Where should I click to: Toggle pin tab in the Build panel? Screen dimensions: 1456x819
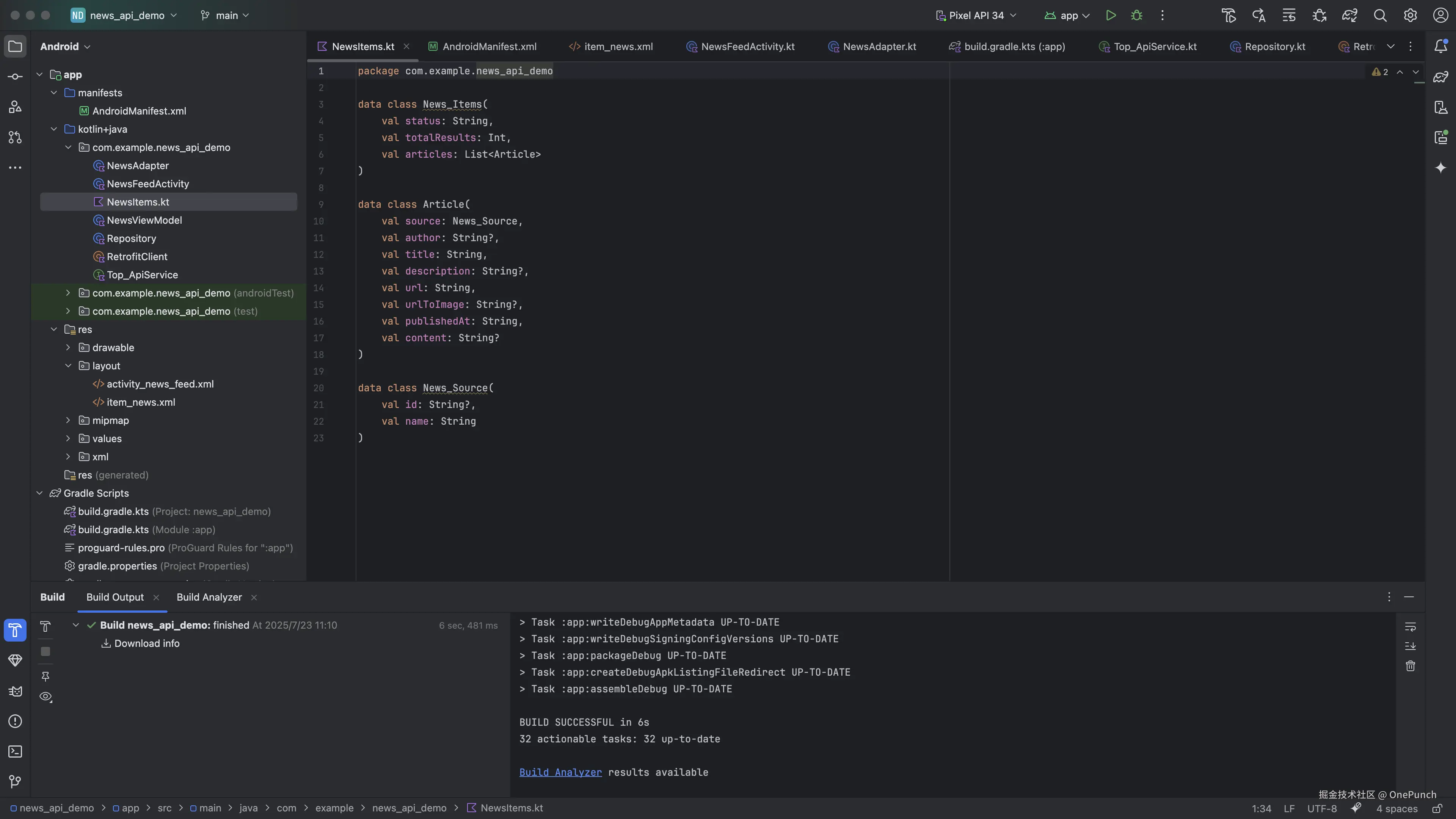pyautogui.click(x=46, y=676)
